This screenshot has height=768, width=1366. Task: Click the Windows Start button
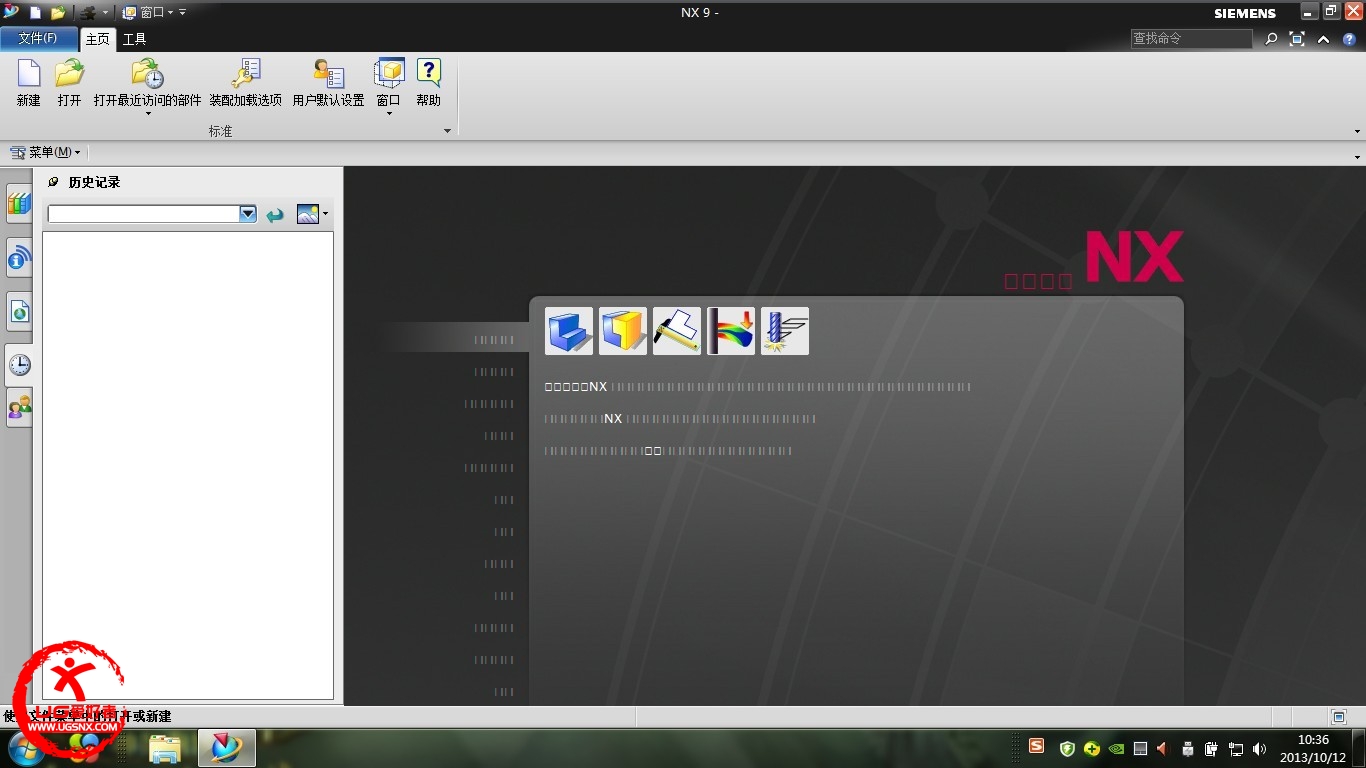tap(27, 748)
